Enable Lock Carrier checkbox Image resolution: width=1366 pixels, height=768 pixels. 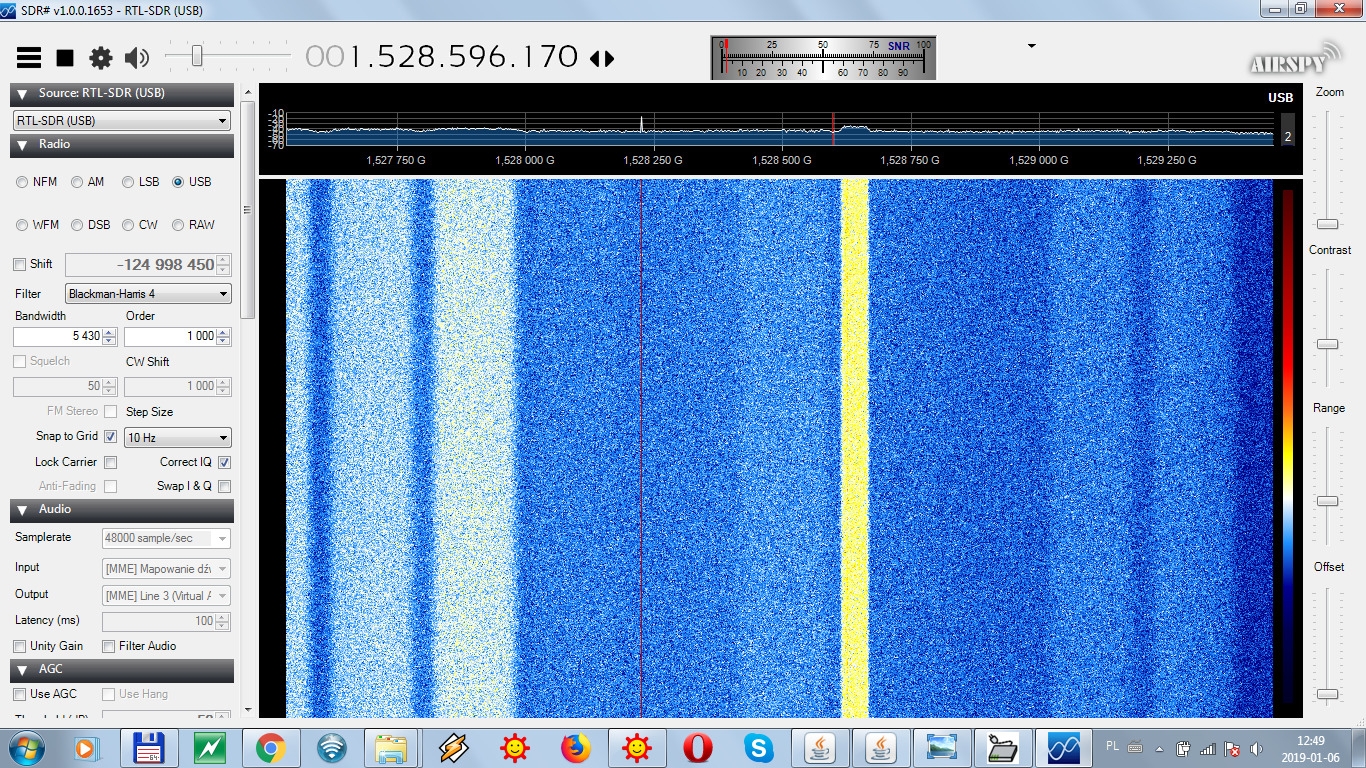coord(110,462)
